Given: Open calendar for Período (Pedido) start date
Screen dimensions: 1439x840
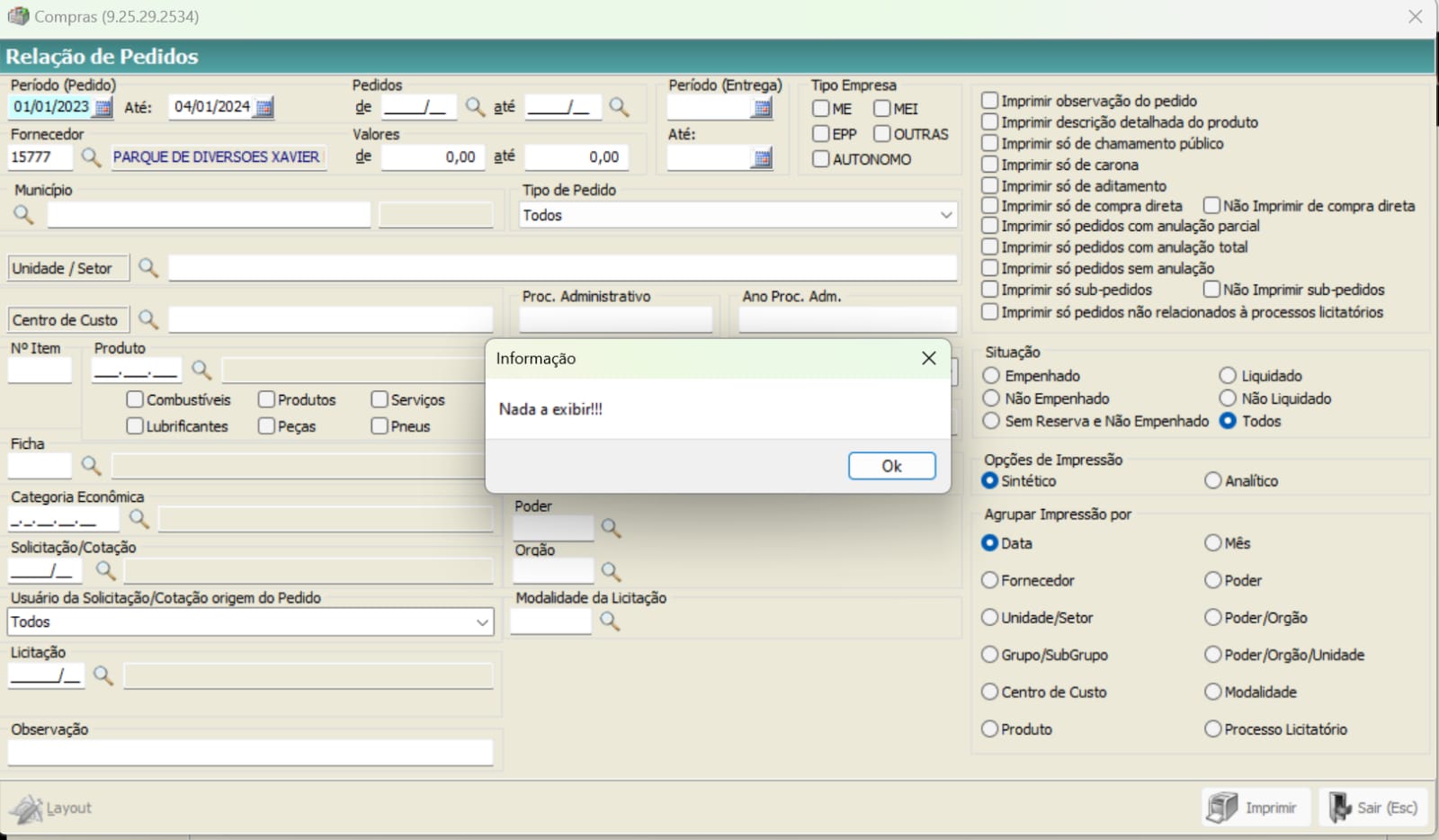Looking at the screenshot, I should click(104, 108).
